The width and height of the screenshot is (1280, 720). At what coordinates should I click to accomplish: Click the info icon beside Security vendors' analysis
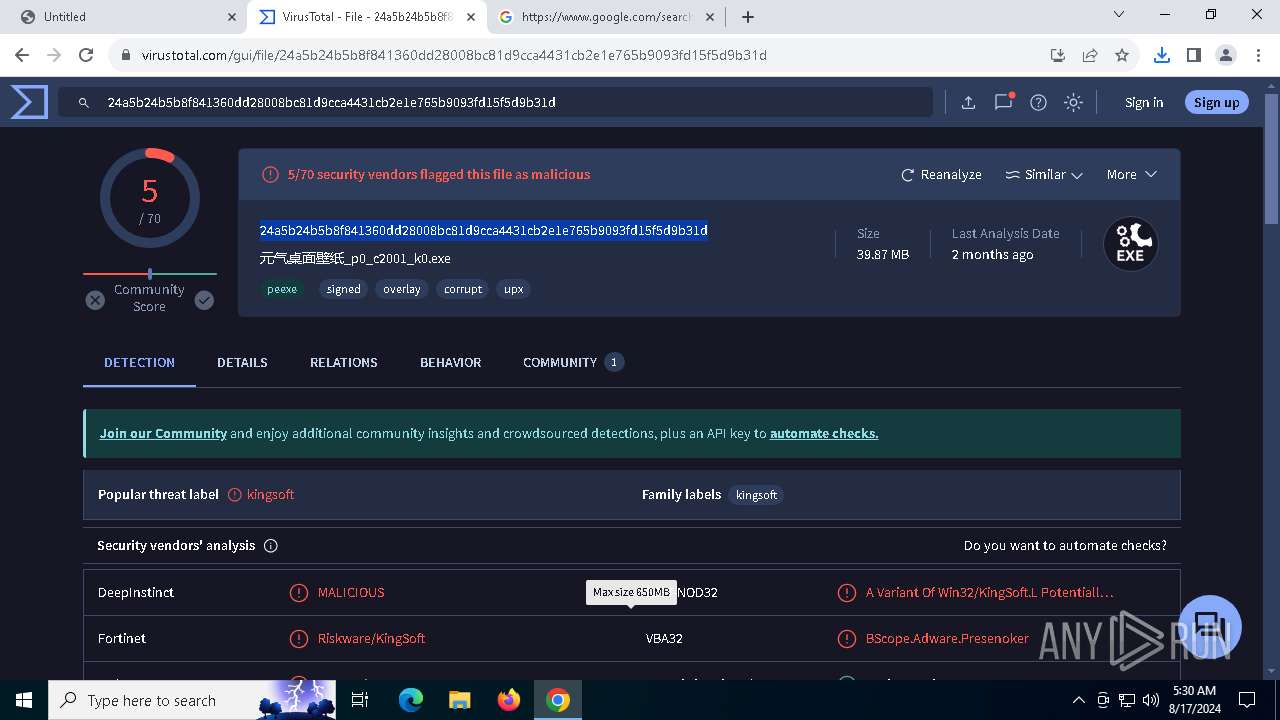[x=270, y=546]
